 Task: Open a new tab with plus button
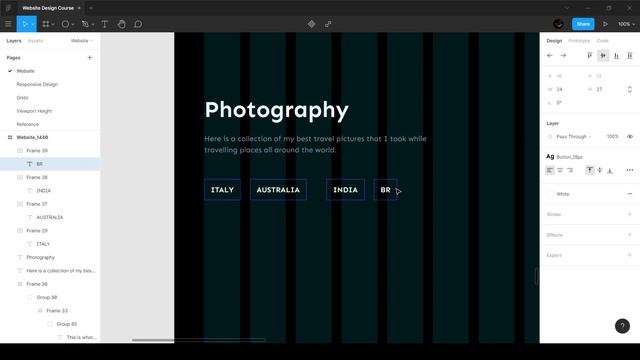pyautogui.click(x=91, y=8)
